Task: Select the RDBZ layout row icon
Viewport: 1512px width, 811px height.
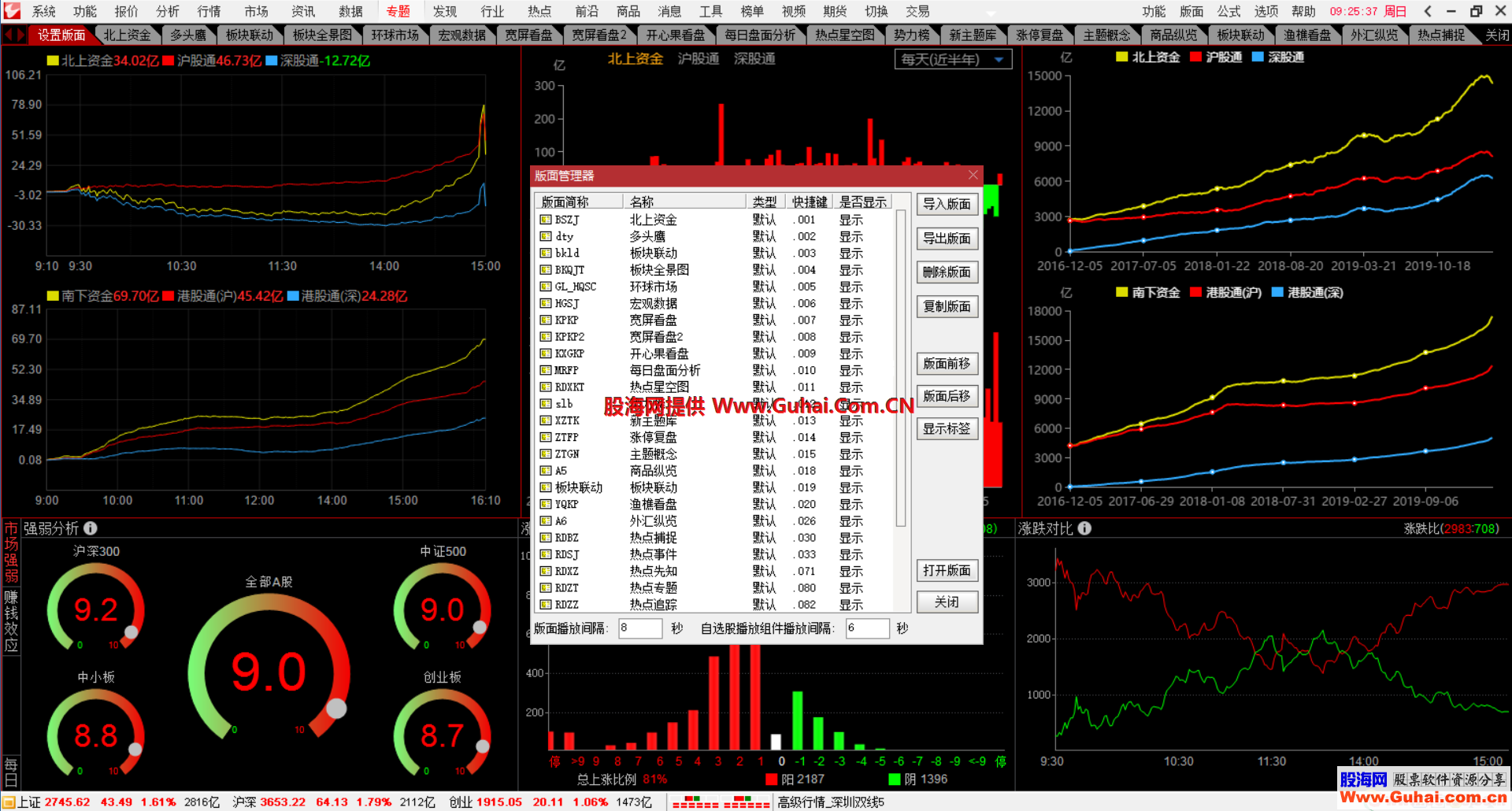Action: pyautogui.click(x=545, y=538)
